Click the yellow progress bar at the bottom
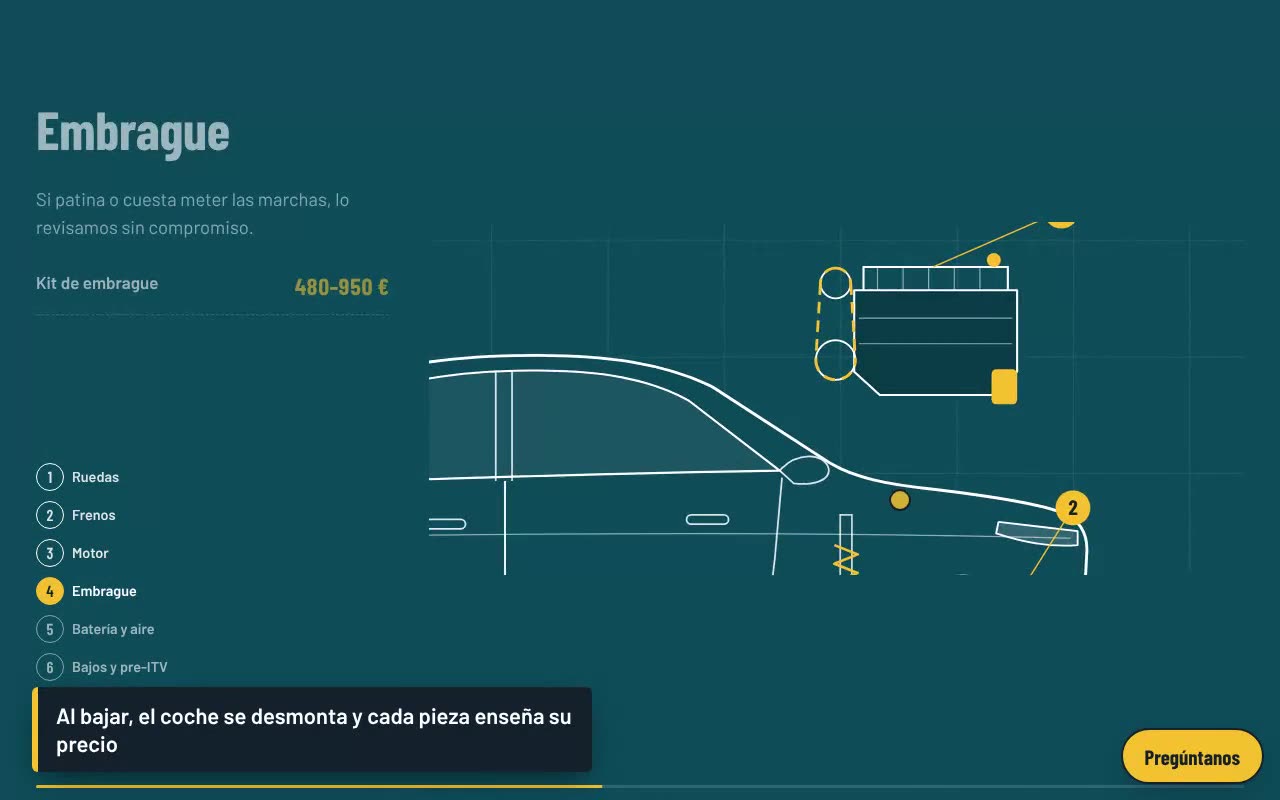Screen dimensions: 1280x800 [319, 787]
